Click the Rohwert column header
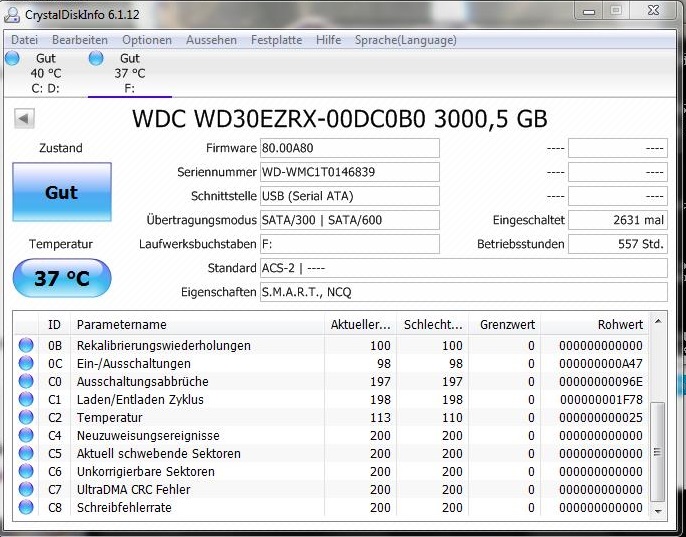The height and width of the screenshot is (537, 686). [x=595, y=325]
